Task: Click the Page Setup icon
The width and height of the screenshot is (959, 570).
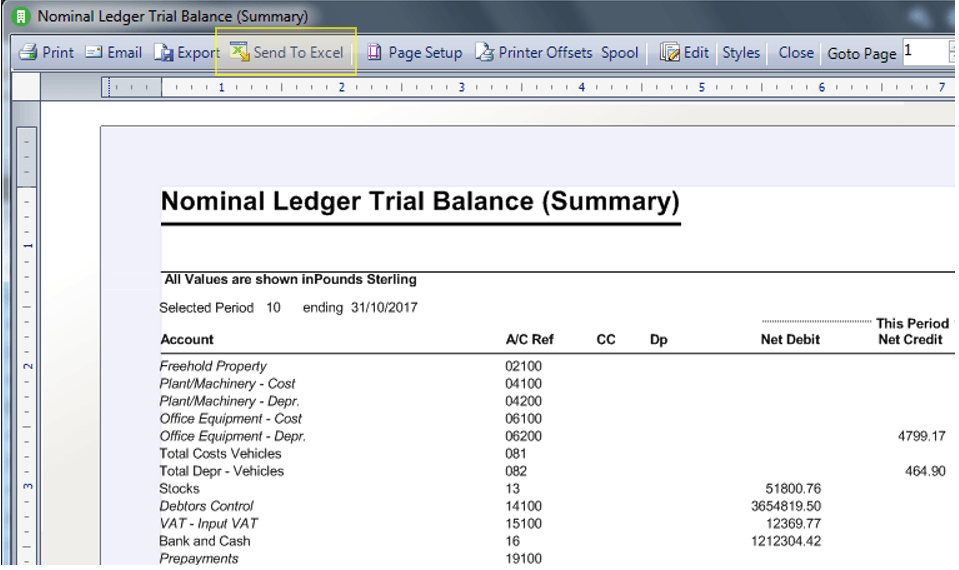Action: [x=374, y=53]
